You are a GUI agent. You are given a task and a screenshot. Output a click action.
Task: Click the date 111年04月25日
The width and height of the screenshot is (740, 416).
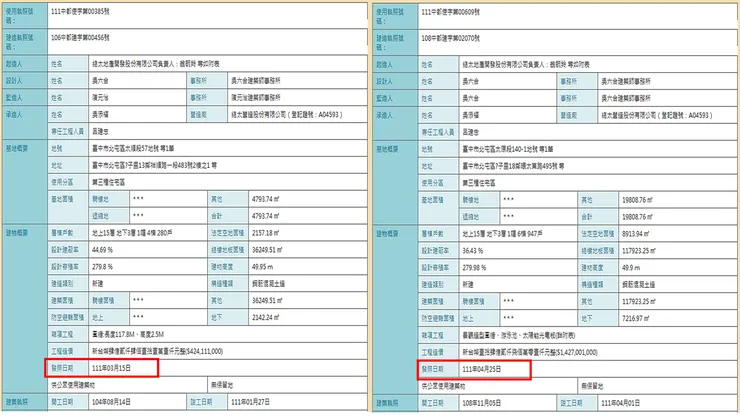coord(482,369)
